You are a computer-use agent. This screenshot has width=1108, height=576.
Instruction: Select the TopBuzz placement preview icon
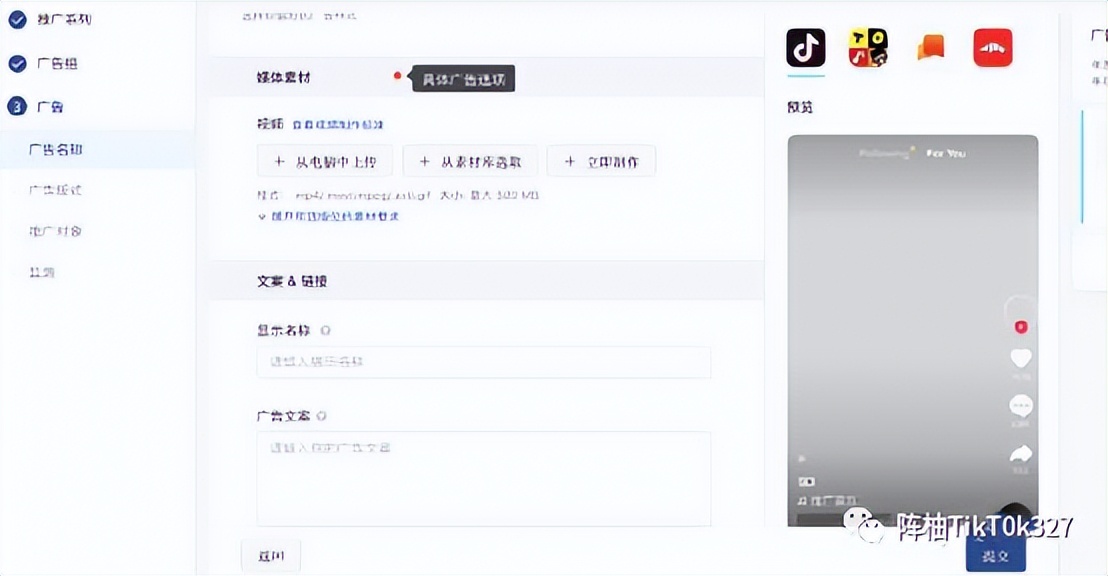(x=867, y=46)
